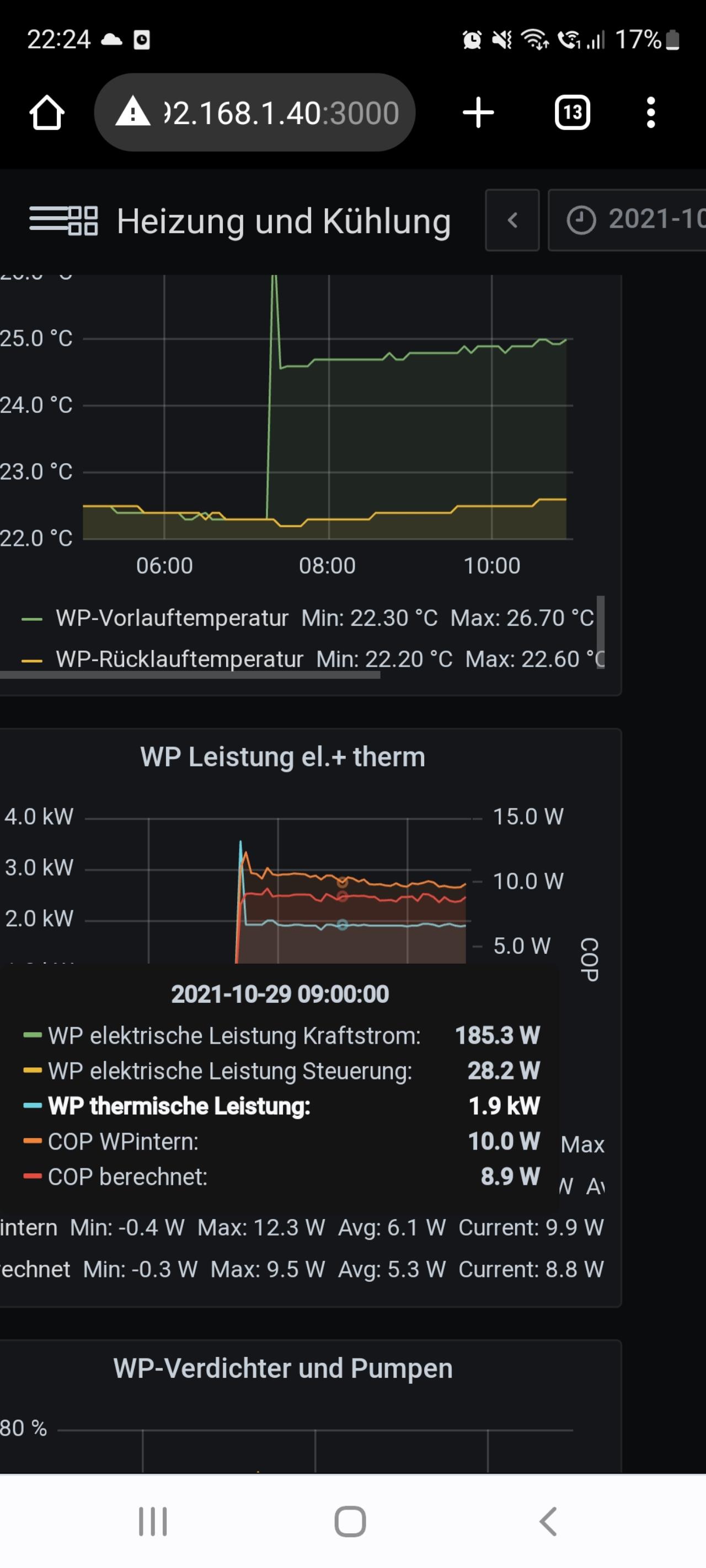Tap the address bar URL 192.168.1.40:3000
Viewport: 706px width, 1568px height.
[x=280, y=113]
